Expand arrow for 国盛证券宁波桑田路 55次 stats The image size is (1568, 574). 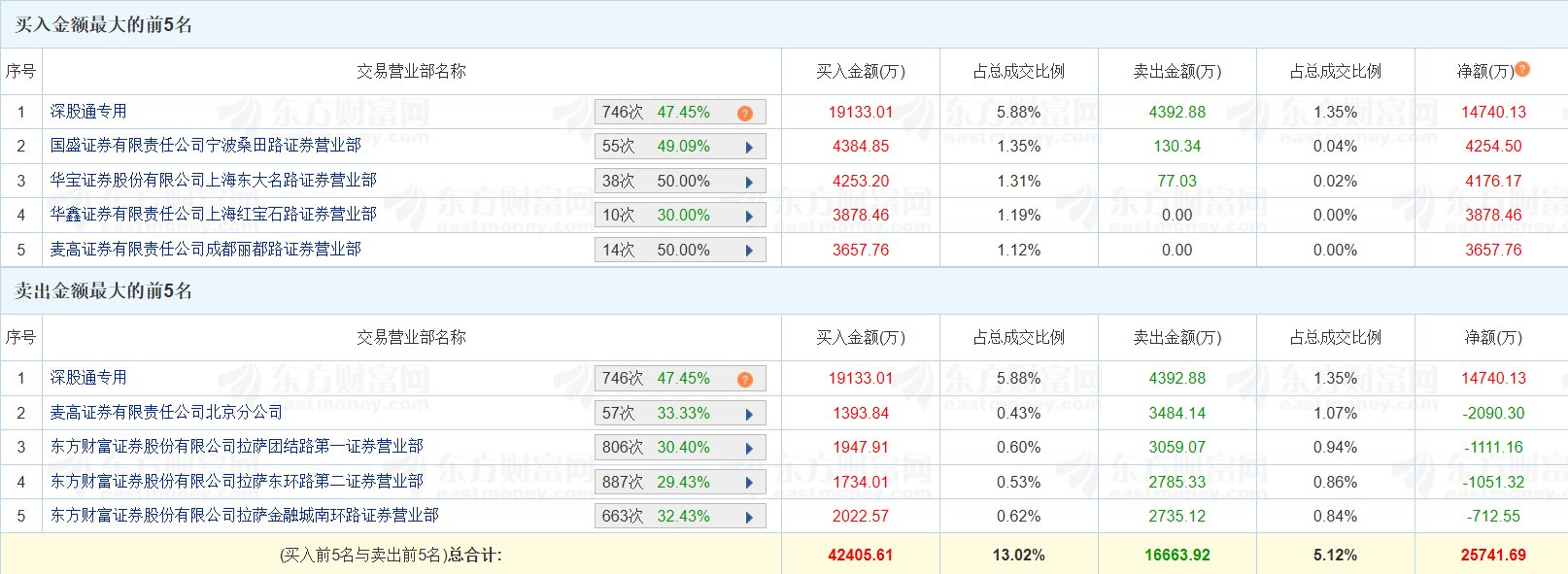pyautogui.click(x=749, y=148)
